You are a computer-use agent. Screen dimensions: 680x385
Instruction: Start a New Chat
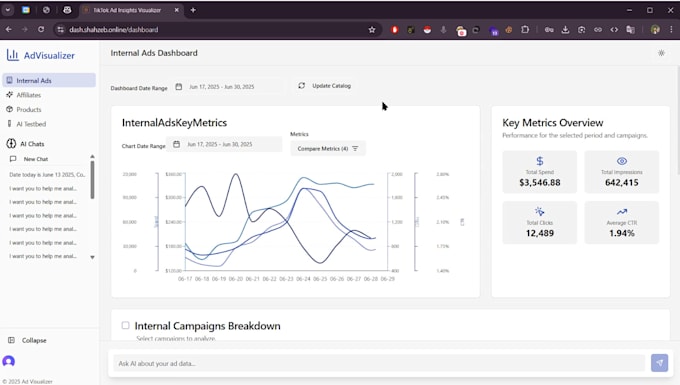click(36, 159)
